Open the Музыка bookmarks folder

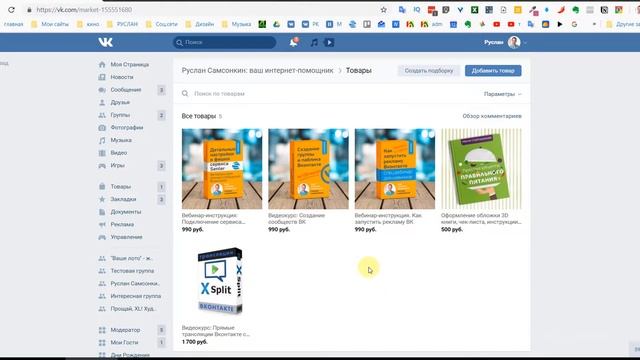point(237,24)
